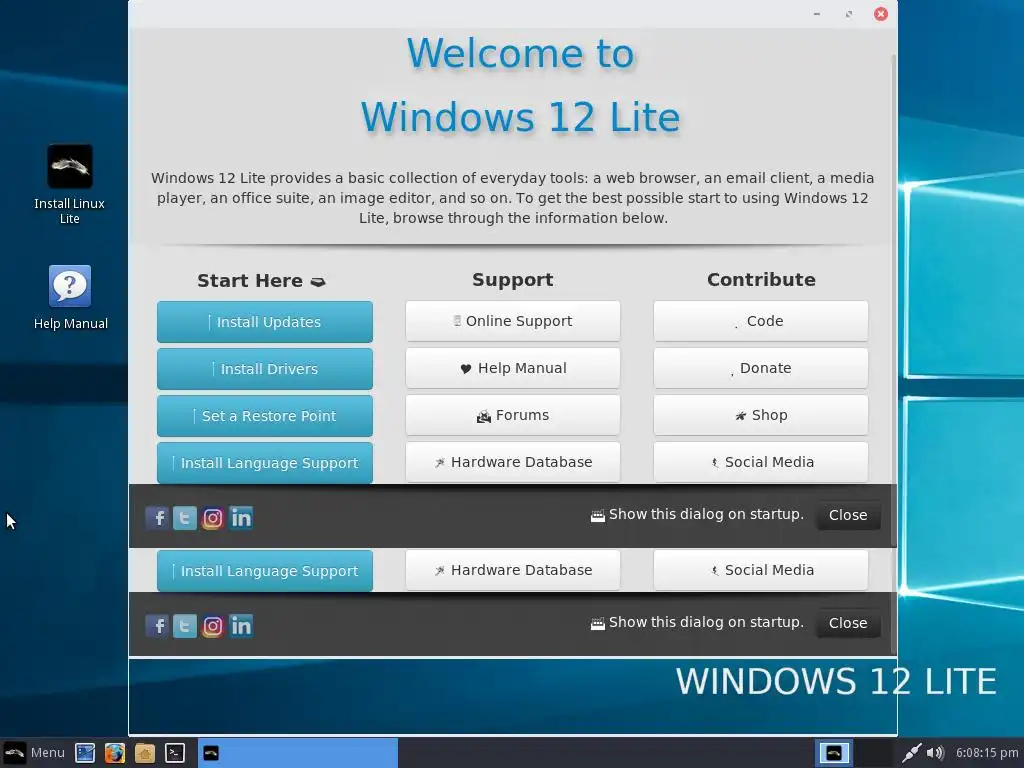Click the upper Social Media button
Screen dimensions: 1024x768
coord(761,462)
